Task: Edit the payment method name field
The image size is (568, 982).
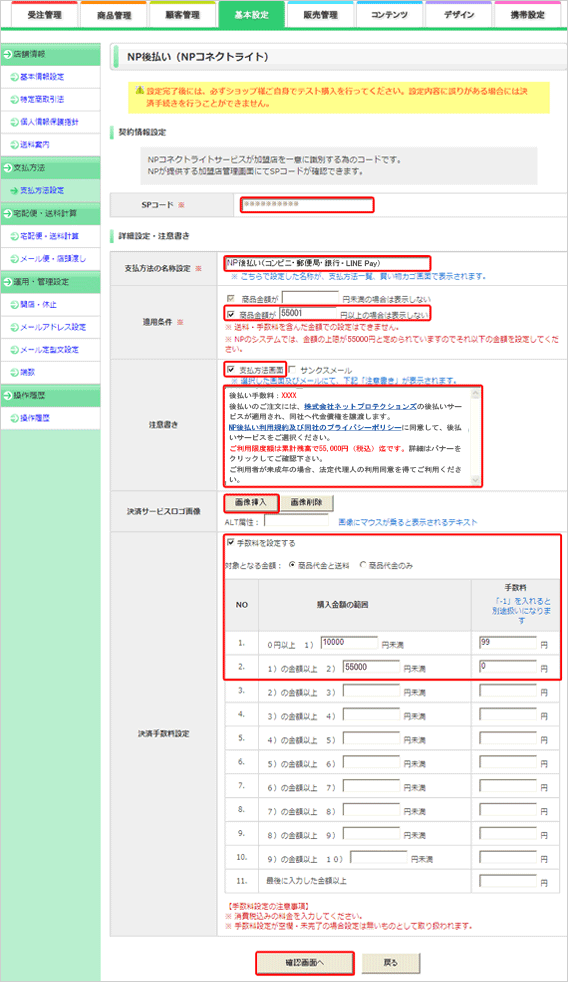Action: tap(328, 263)
